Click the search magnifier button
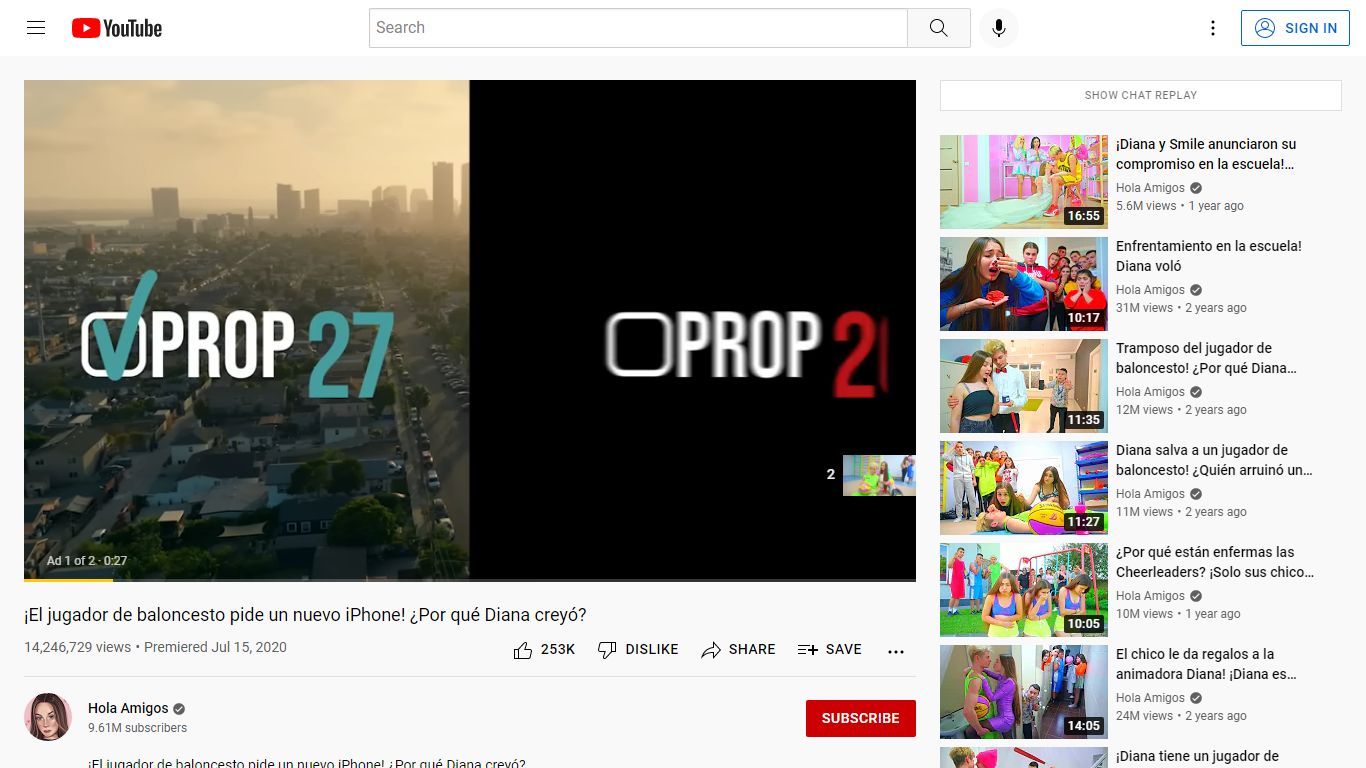This screenshot has width=1366, height=768. (x=938, y=28)
